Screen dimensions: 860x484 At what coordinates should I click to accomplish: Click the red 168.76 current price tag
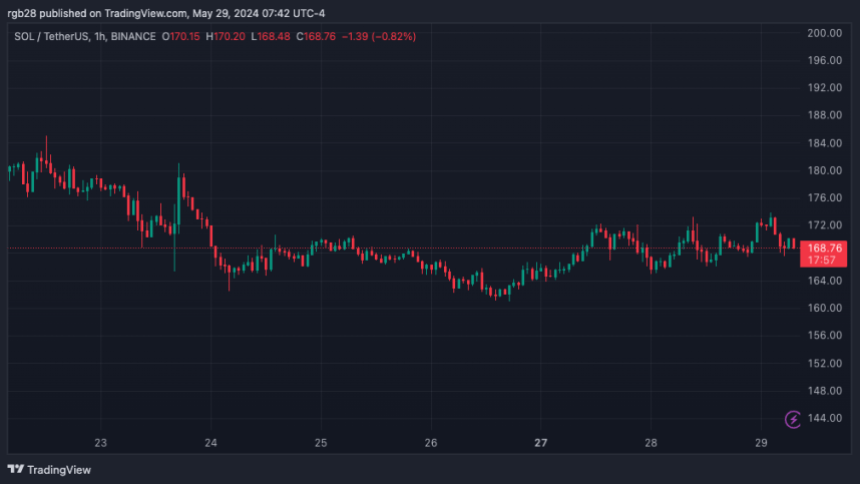[x=826, y=247]
